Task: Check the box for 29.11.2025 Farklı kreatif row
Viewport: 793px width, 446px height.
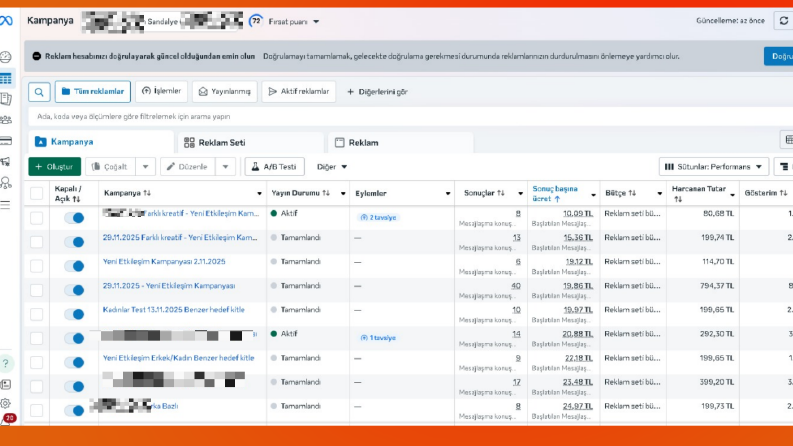Action: tap(36, 242)
